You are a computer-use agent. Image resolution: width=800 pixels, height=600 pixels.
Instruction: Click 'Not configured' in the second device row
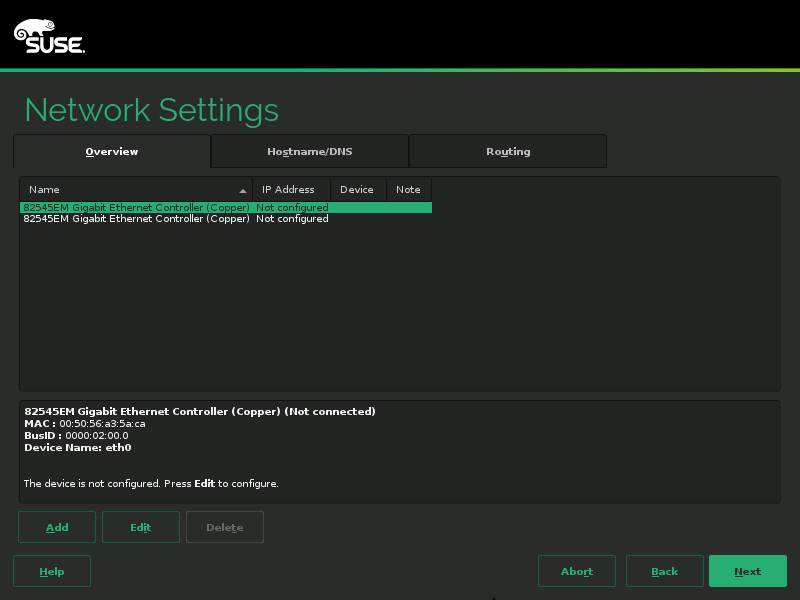tap(292, 219)
